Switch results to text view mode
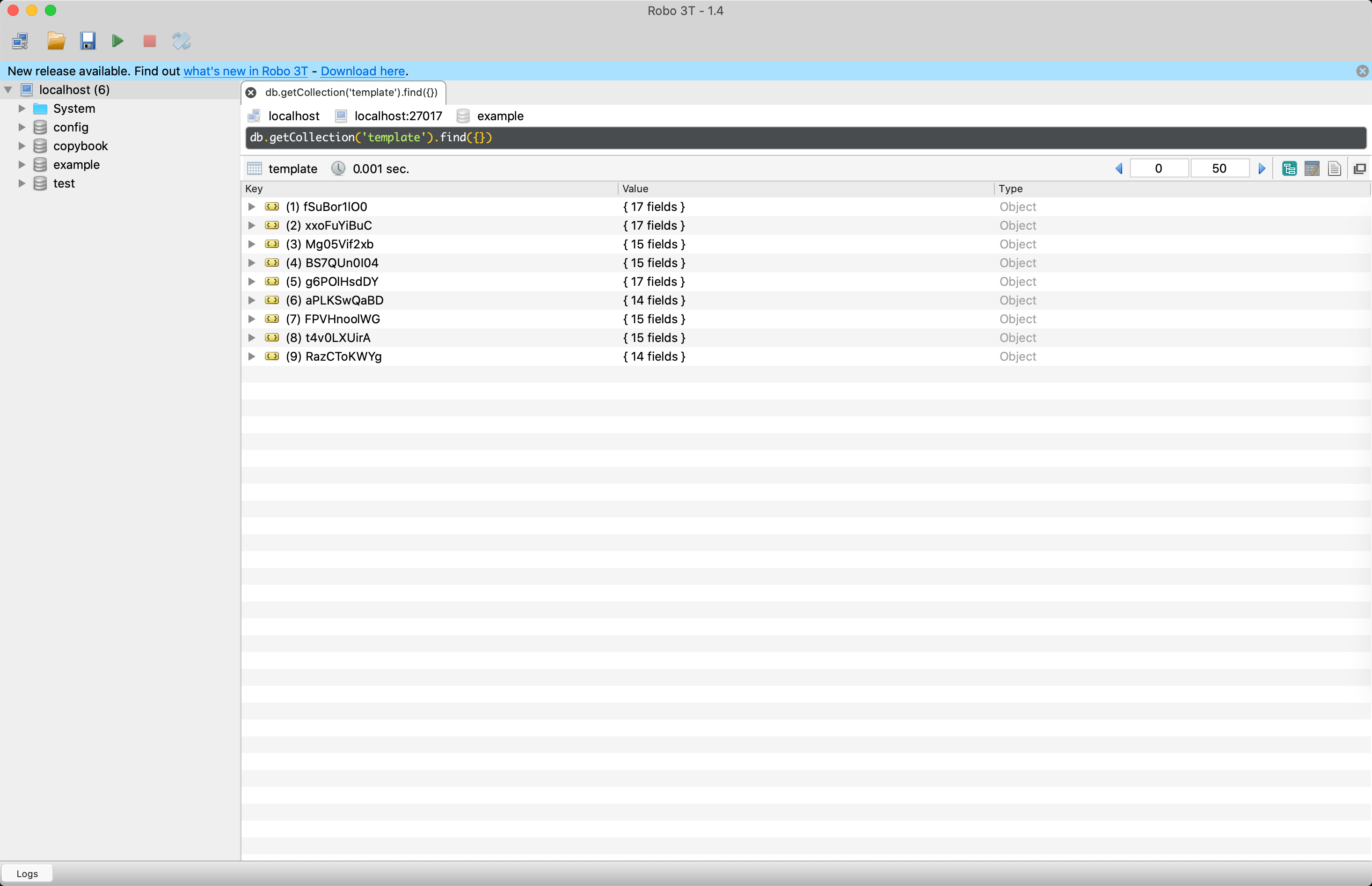 click(1335, 168)
